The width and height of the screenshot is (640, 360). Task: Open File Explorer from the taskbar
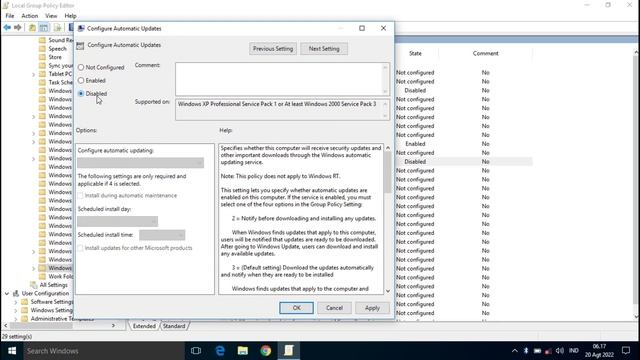[x=243, y=351]
